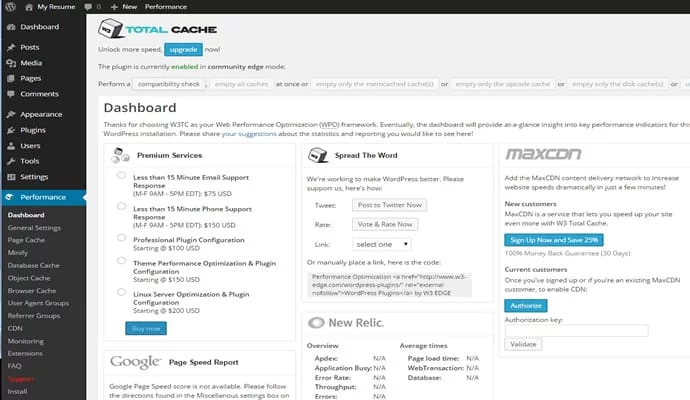Click the WordPress logo icon
Image resolution: width=690 pixels, height=400 pixels.
pyautogui.click(x=10, y=7)
